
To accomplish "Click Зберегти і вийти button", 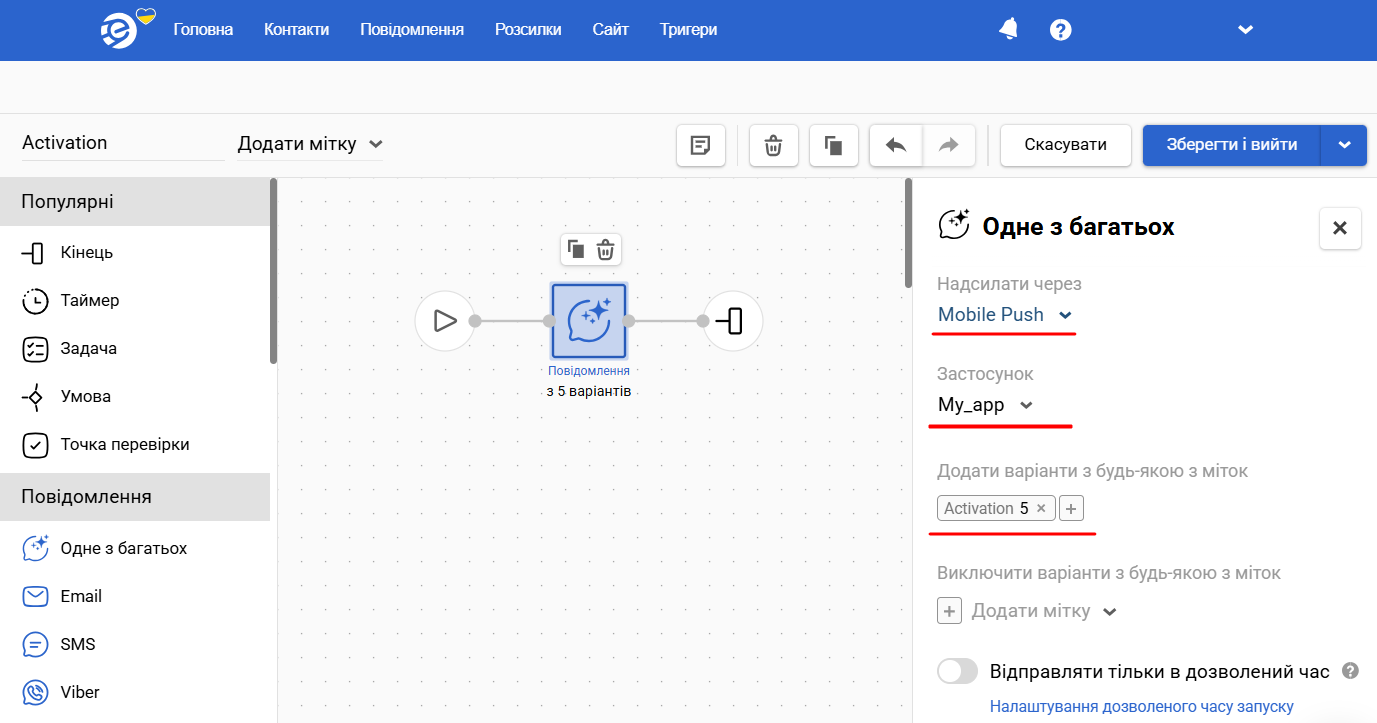I will point(1232,145).
